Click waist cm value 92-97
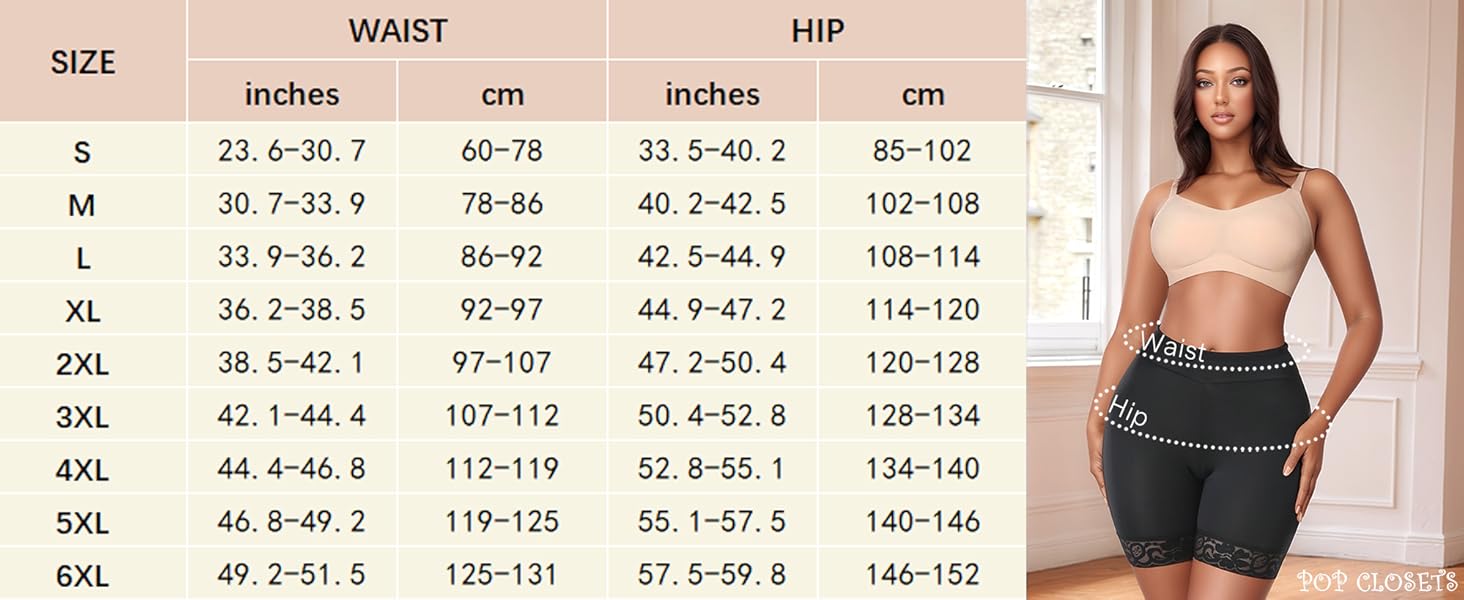The image size is (1464, 600). pos(502,310)
